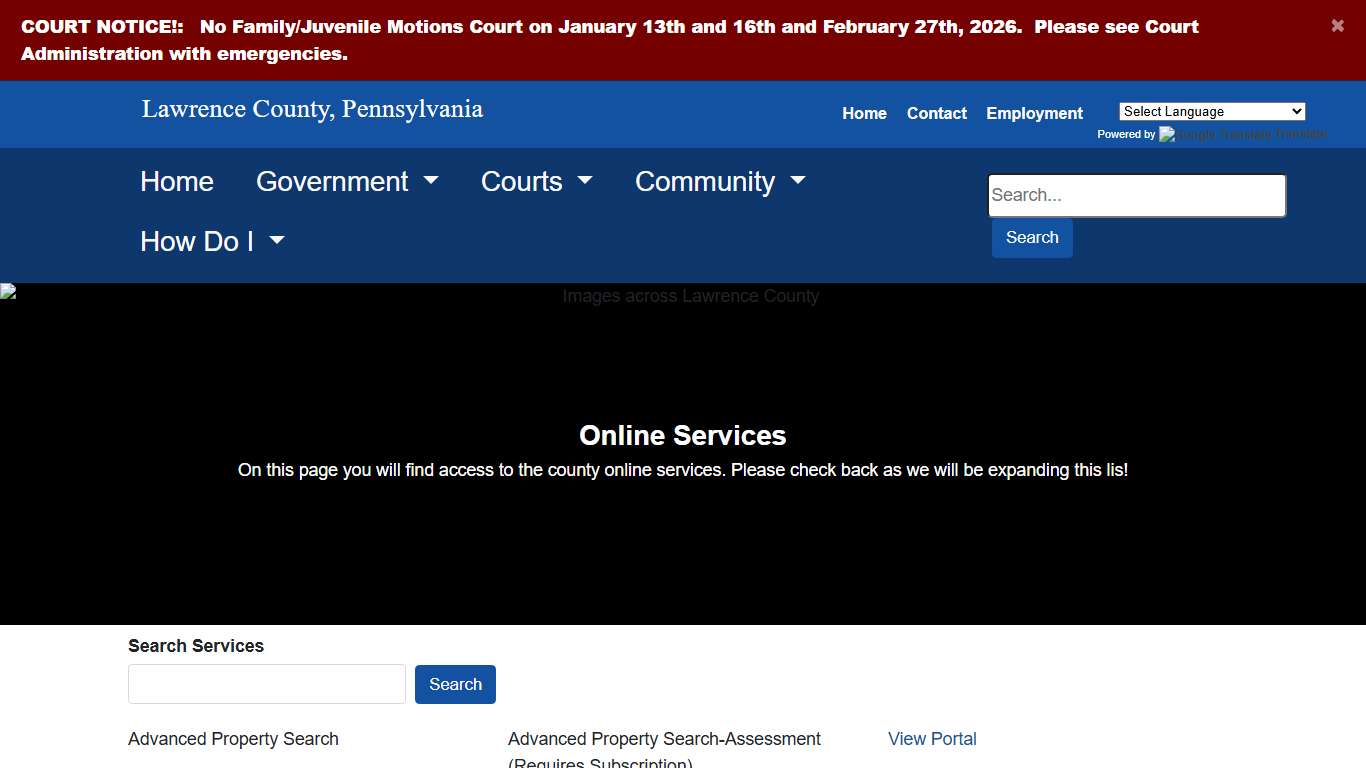Open the Select Language dropdown
Image resolution: width=1366 pixels, height=768 pixels.
pyautogui.click(x=1211, y=111)
